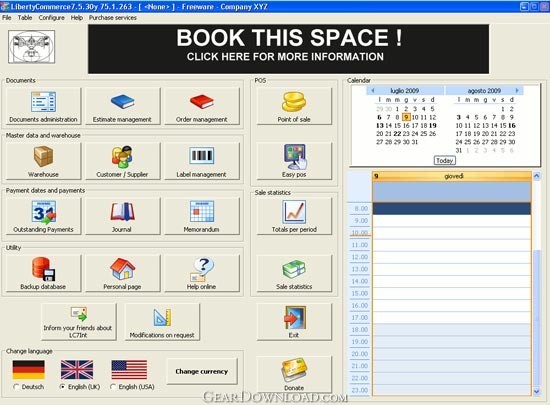
Task: Click the UK flag
Action: 77,370
